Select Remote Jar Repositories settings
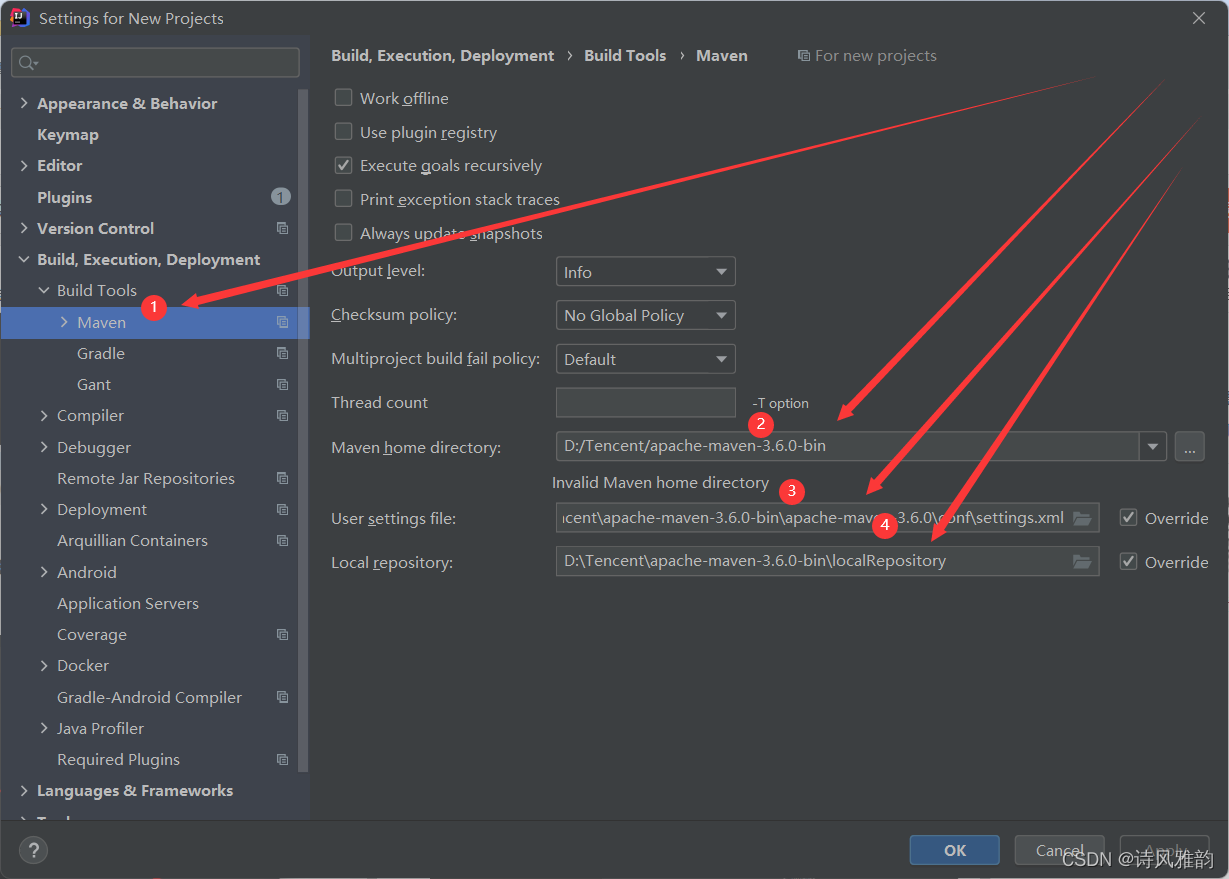Image resolution: width=1229 pixels, height=879 pixels. coord(146,478)
